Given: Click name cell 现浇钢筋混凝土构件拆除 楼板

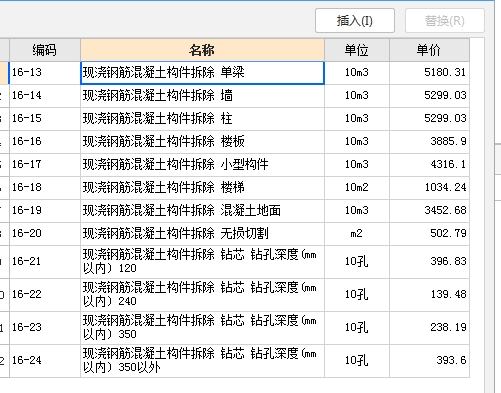Looking at the screenshot, I should pos(202,142).
